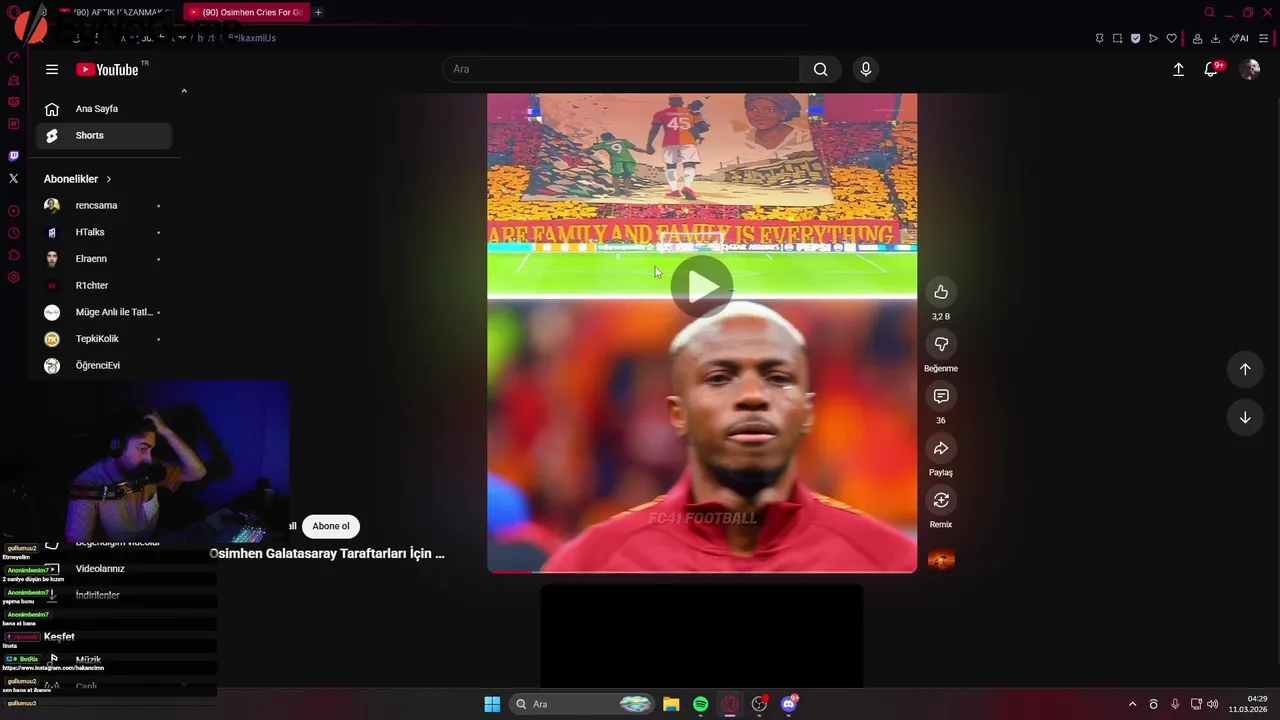Open the Short's sound thumbnail
The image size is (1280, 720).
[x=941, y=559]
